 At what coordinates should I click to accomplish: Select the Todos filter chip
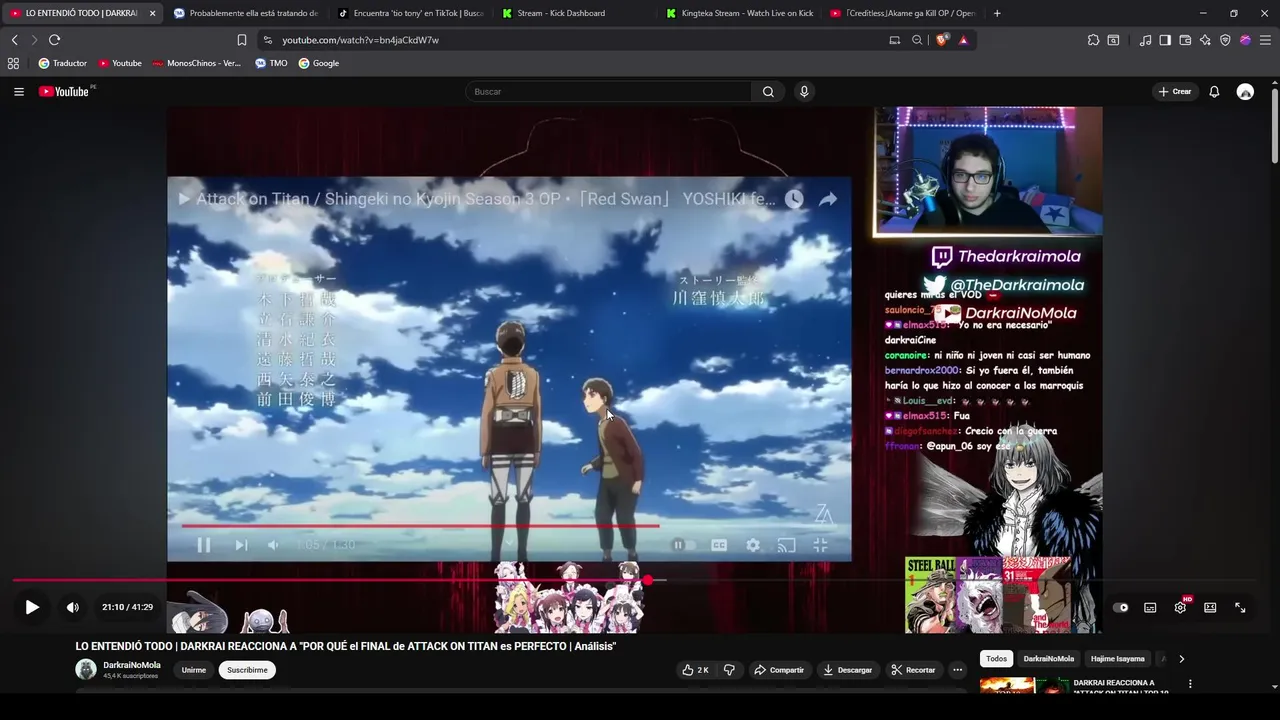997,659
